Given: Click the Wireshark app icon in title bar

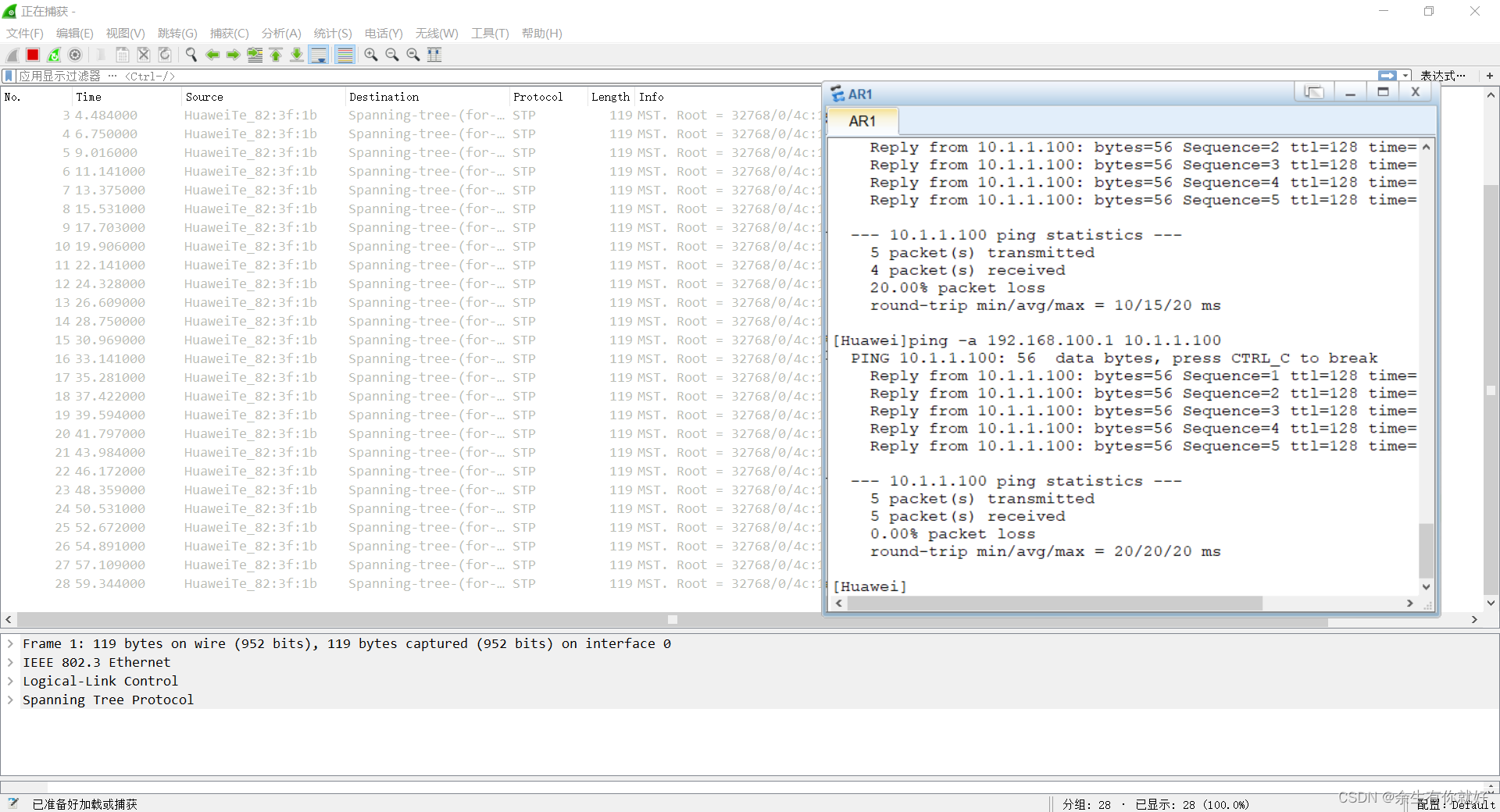Looking at the screenshot, I should (x=10, y=11).
